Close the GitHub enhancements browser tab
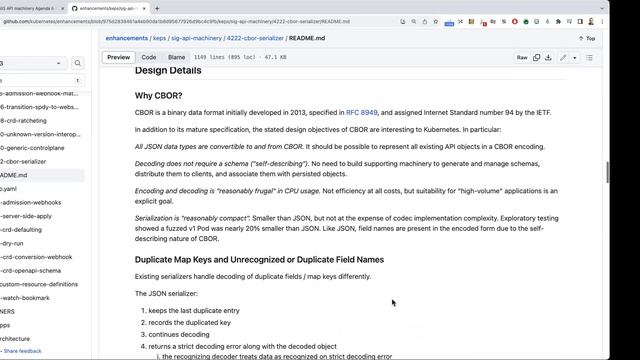The width and height of the screenshot is (640, 360). (144, 8)
